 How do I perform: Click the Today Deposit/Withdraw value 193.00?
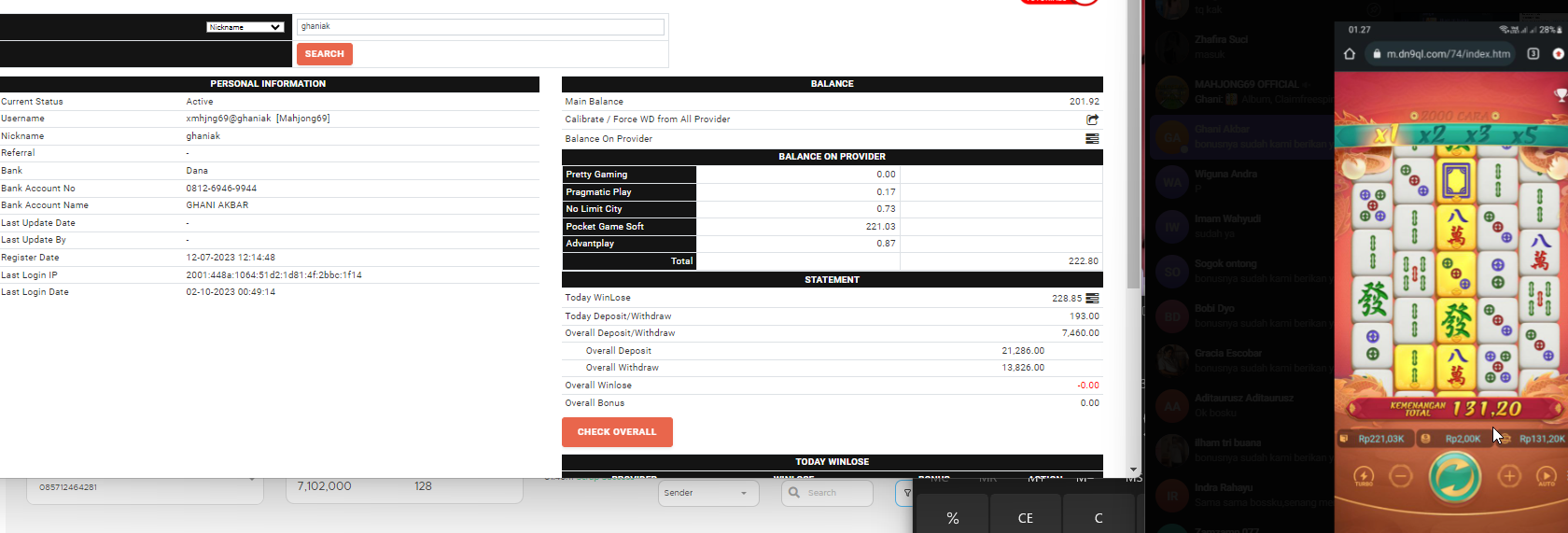[1085, 316]
